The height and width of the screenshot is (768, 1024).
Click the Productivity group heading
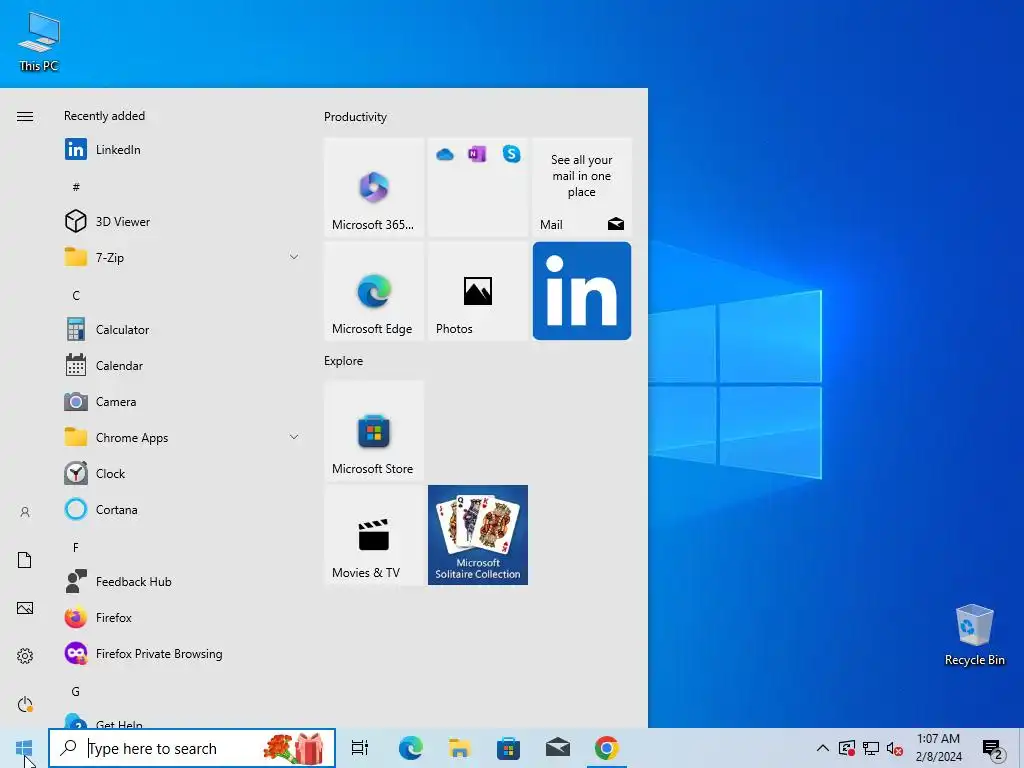pos(355,117)
